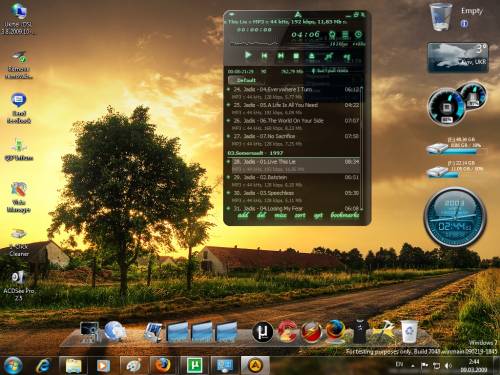Open Windows Explorer folder on taskbar
Image resolution: width=500 pixels, height=375 pixels.
tap(74, 366)
